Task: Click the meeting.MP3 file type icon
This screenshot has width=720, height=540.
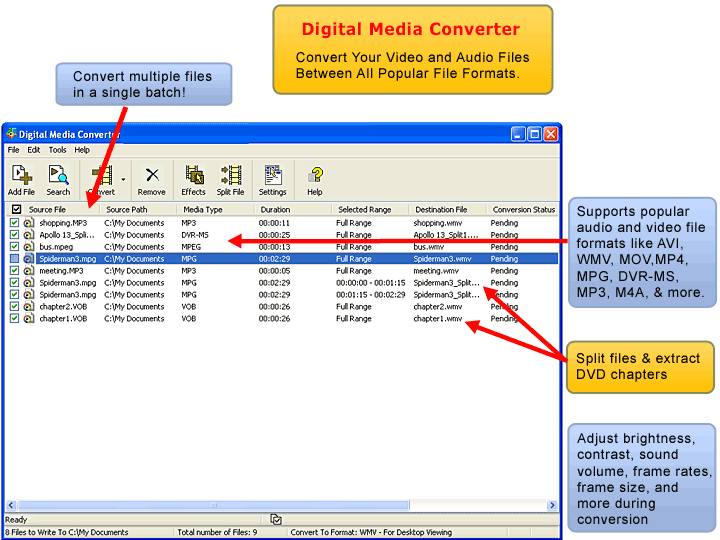Action: point(28,270)
